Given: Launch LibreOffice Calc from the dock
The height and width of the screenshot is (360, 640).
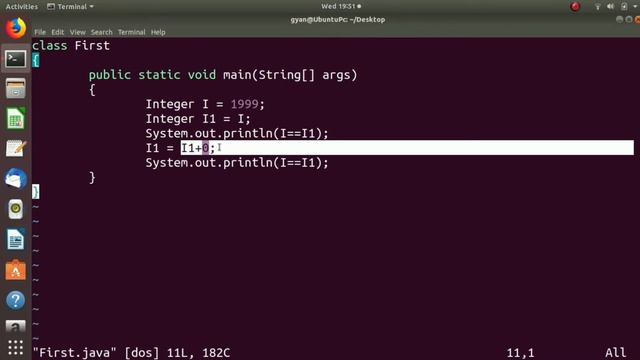Looking at the screenshot, I should pos(16,119).
